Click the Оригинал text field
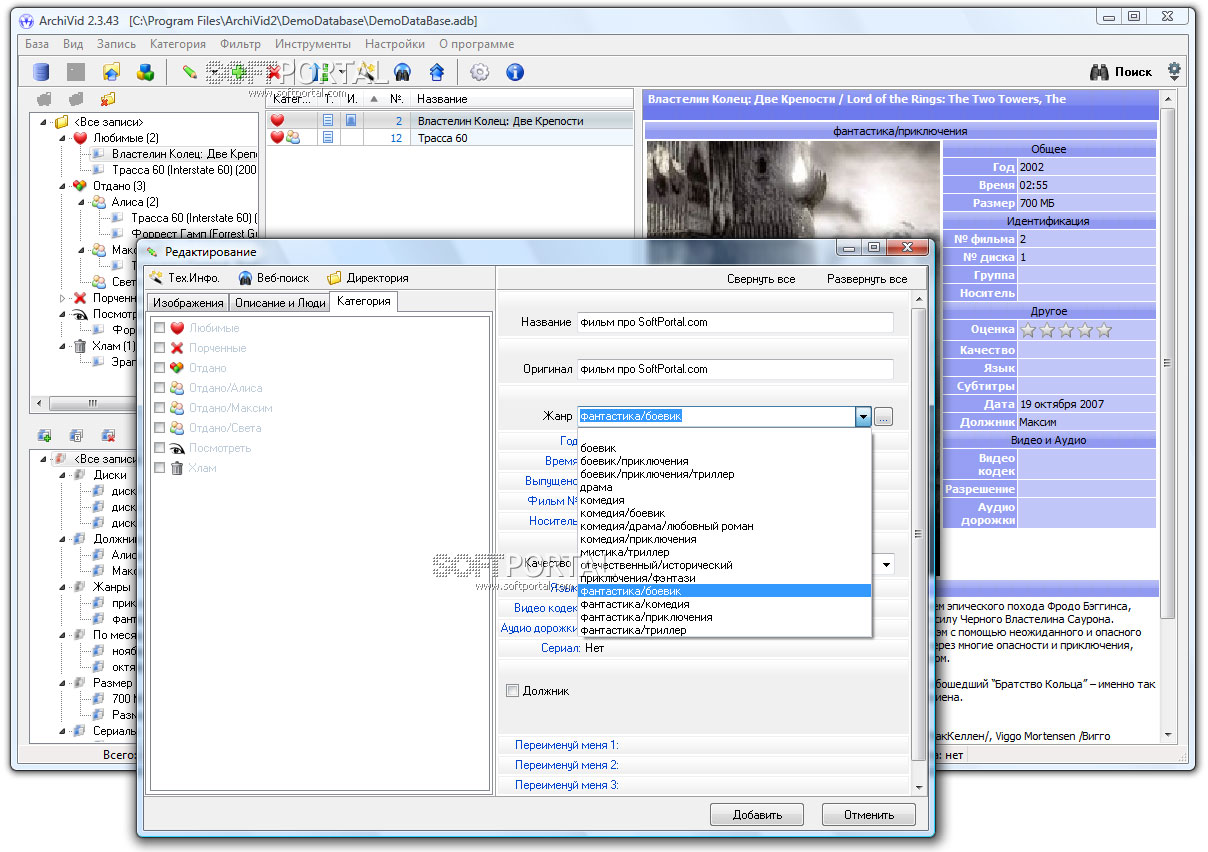1208x852 pixels. pyautogui.click(x=735, y=369)
